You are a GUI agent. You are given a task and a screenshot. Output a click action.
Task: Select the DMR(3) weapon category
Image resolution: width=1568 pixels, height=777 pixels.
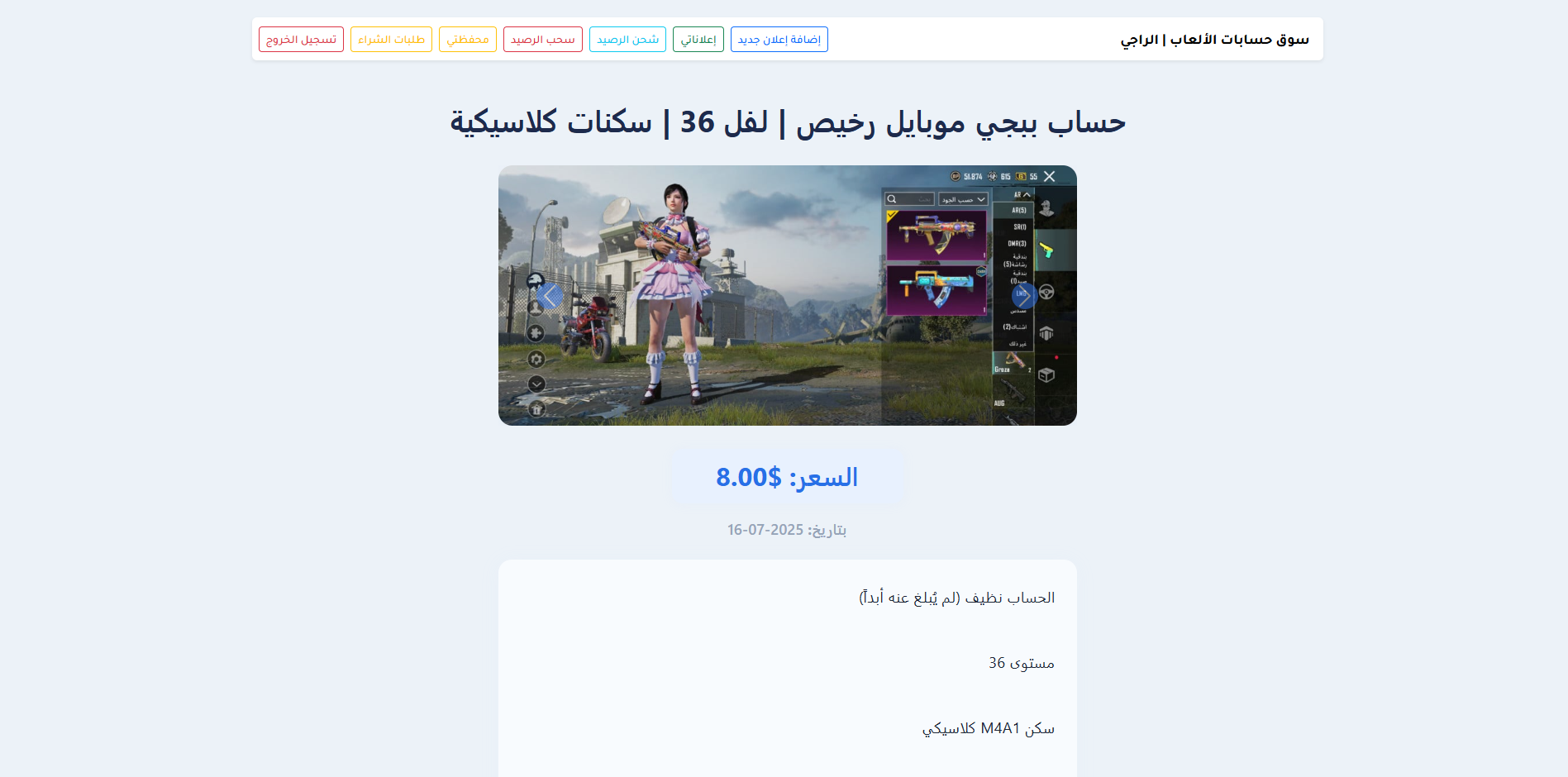[x=1018, y=243]
